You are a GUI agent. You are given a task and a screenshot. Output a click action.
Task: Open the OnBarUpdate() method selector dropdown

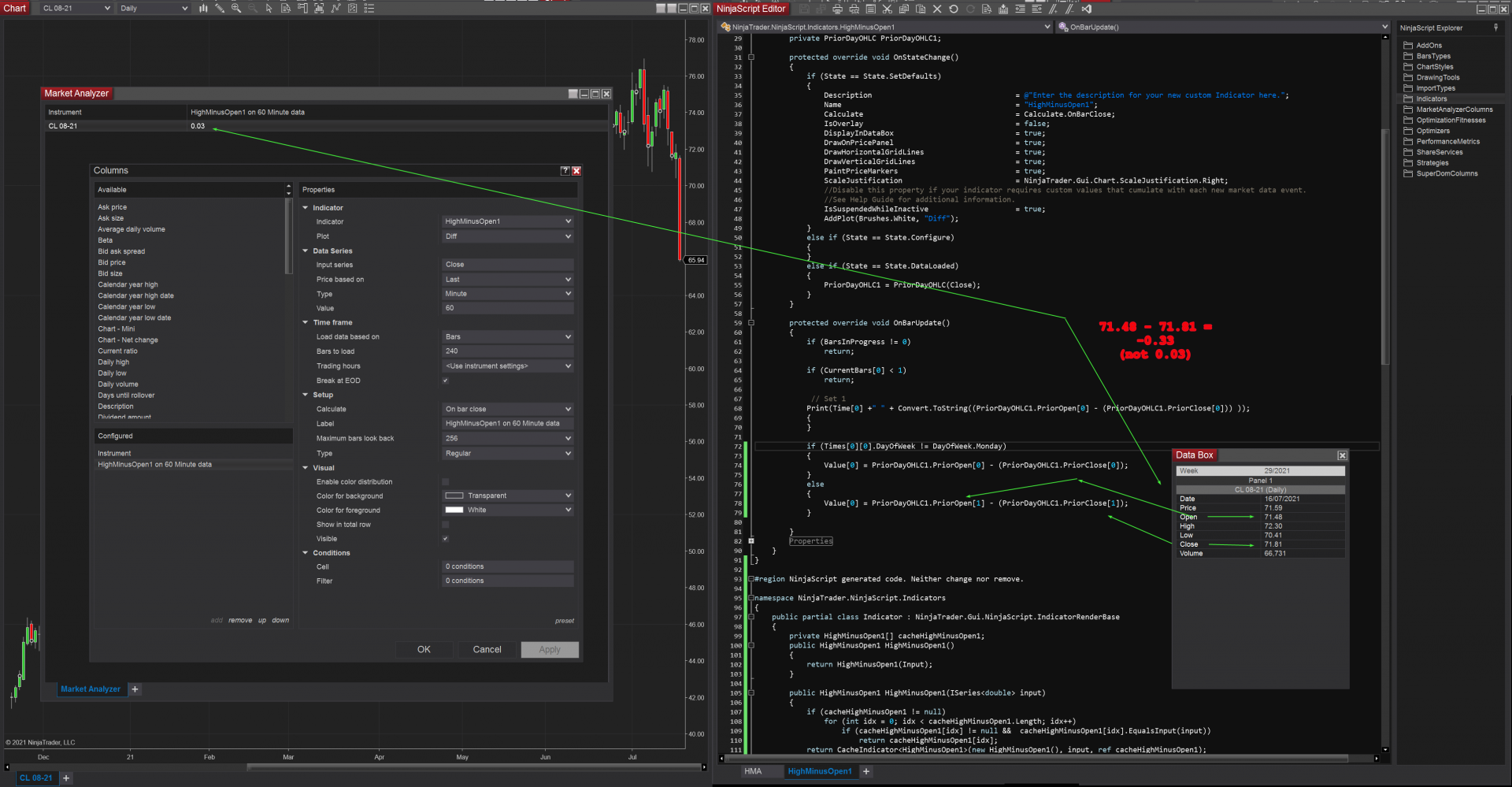point(1223,27)
